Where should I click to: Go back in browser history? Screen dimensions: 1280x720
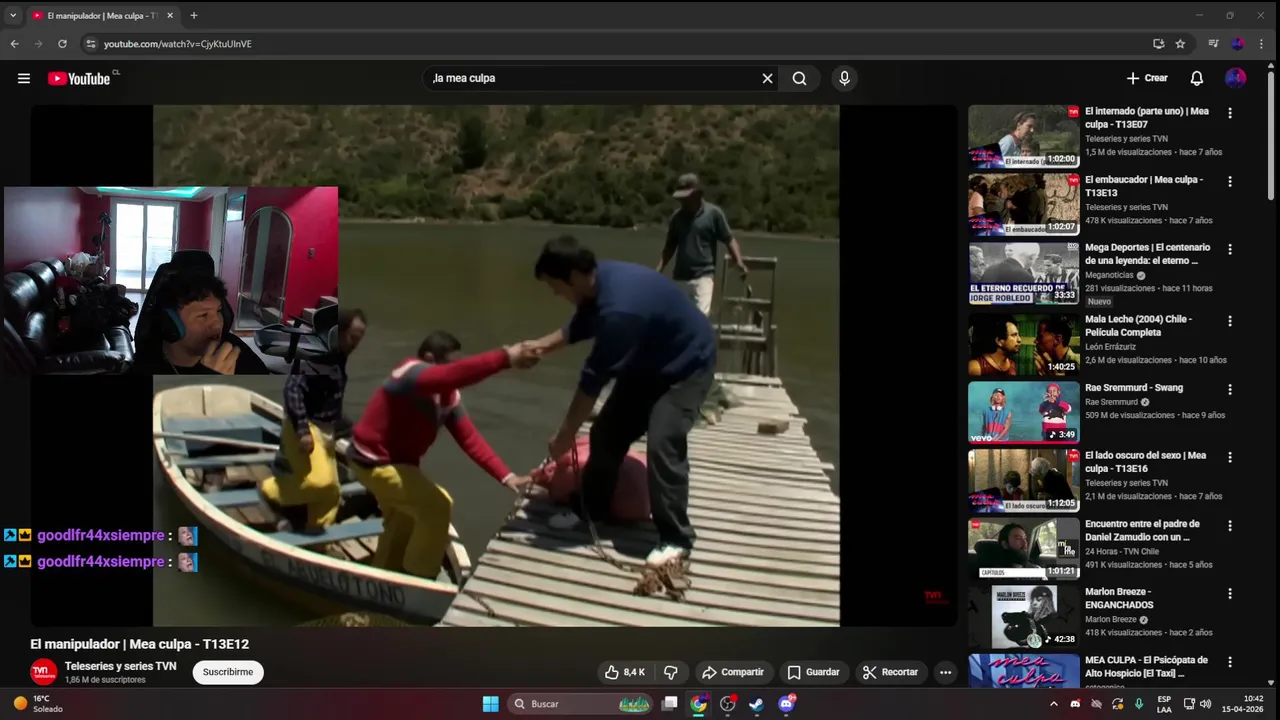14,44
